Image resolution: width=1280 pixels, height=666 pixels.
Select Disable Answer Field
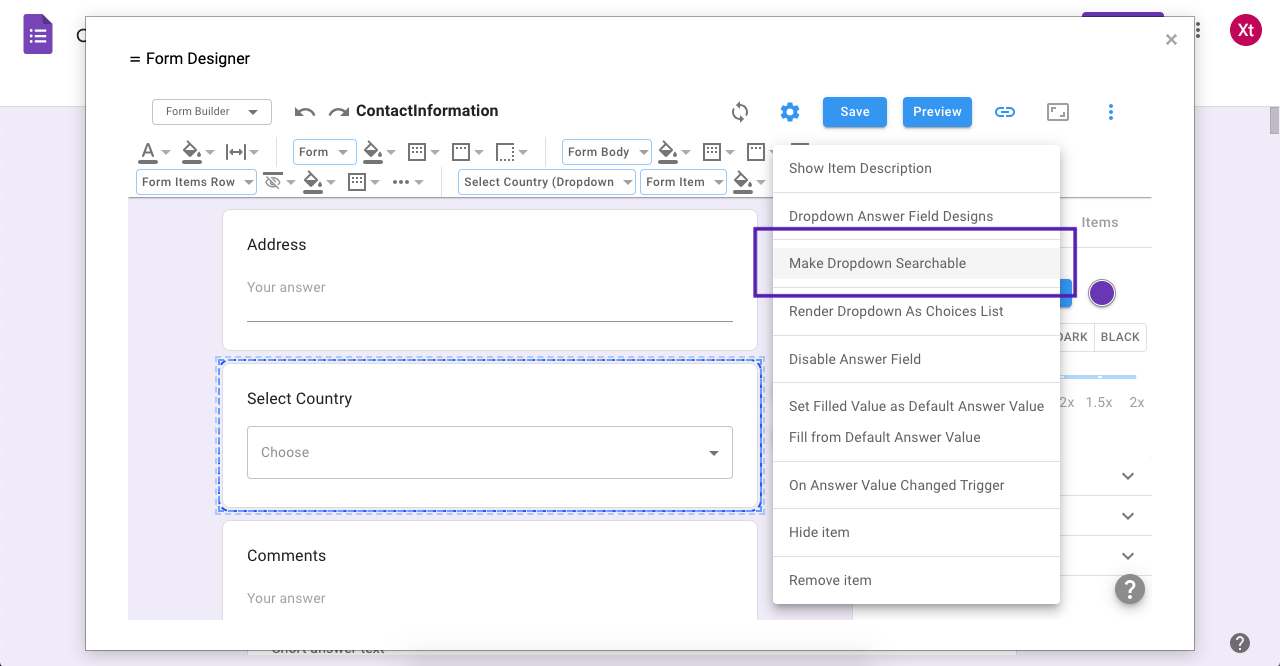tap(916, 359)
